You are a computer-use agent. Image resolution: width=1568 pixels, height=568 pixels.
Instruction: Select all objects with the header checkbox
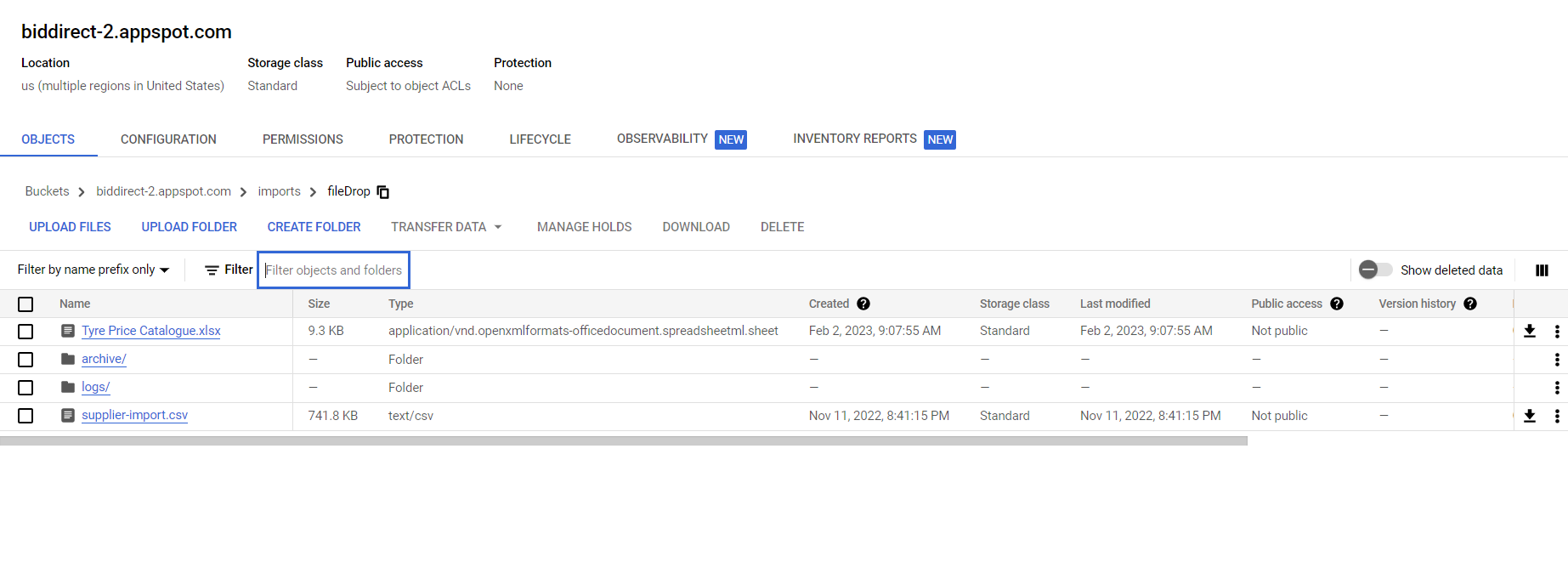pyautogui.click(x=25, y=304)
